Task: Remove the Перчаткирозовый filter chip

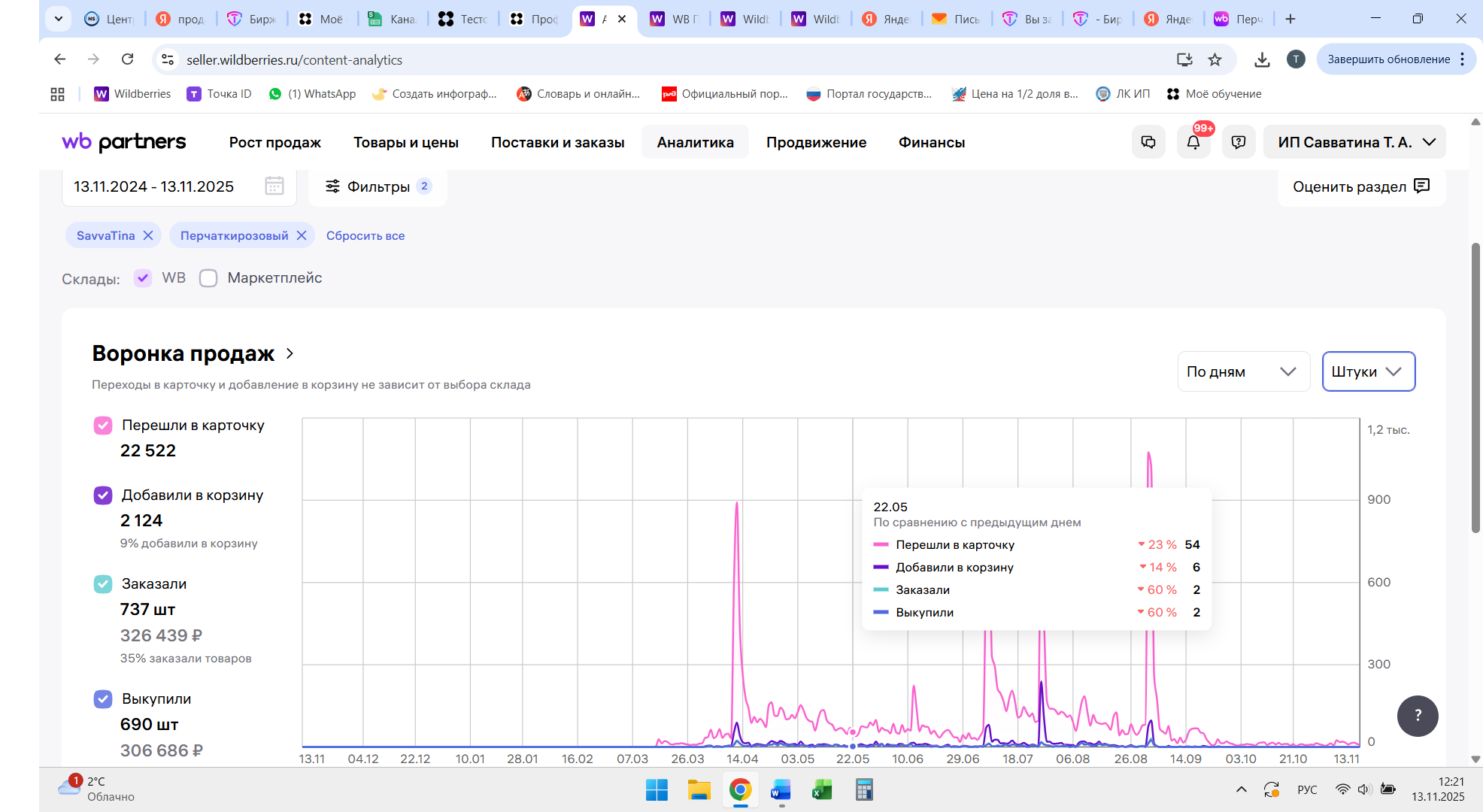Action: (x=302, y=235)
